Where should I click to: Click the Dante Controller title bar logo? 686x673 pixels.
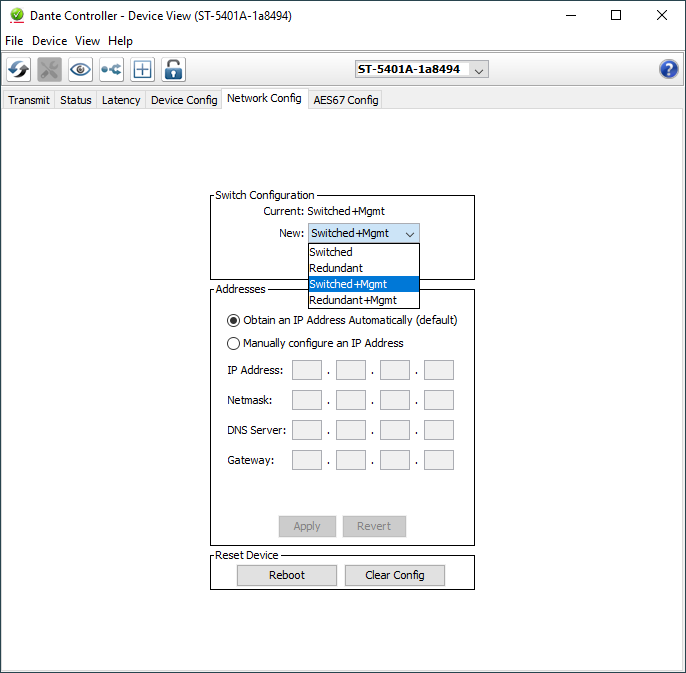(x=16, y=16)
